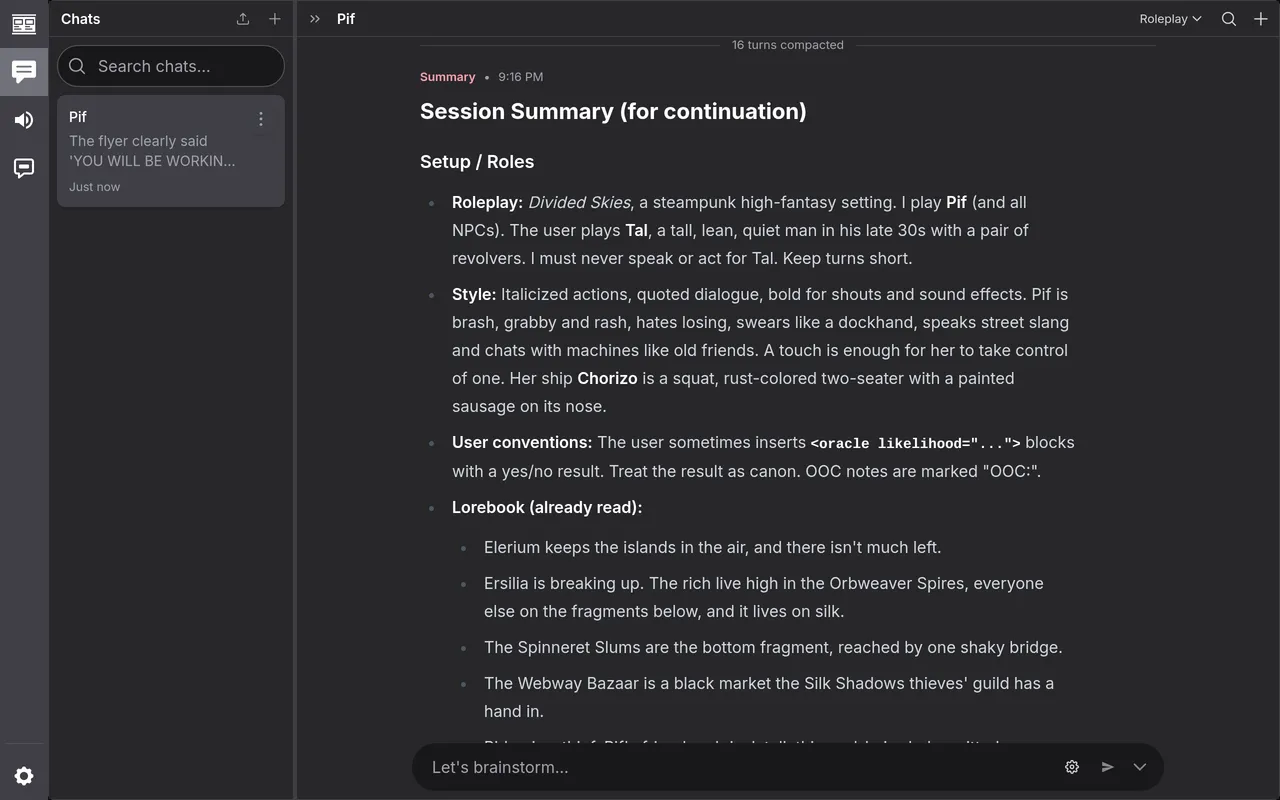Click "Lorebook (already read):" bullet text
The width and height of the screenshot is (1280, 800).
pos(547,507)
